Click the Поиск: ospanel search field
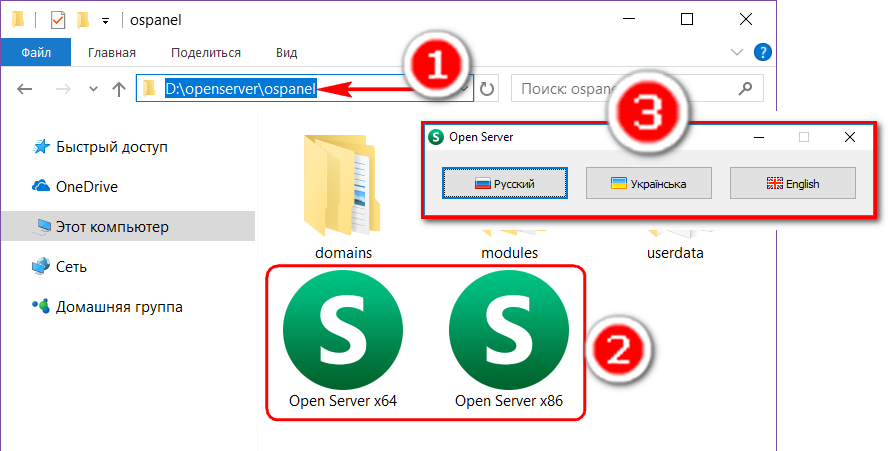889x451 pixels. click(x=637, y=88)
